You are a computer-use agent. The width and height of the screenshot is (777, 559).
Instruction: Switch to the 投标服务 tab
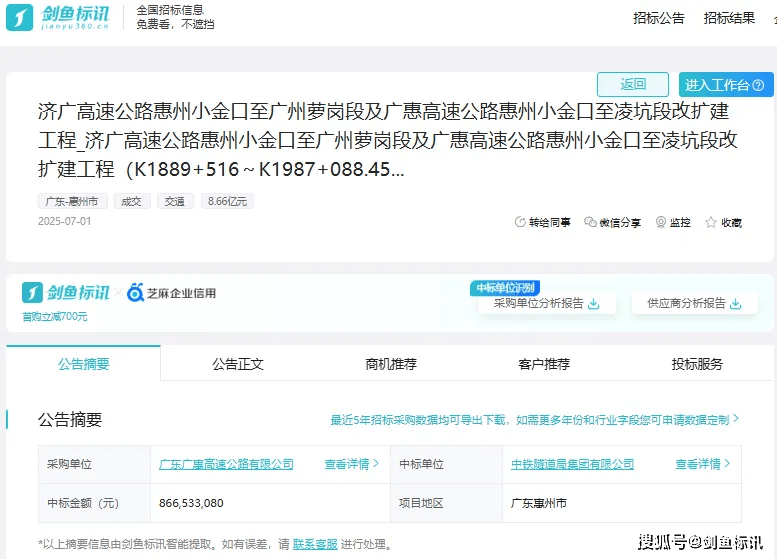click(x=697, y=364)
